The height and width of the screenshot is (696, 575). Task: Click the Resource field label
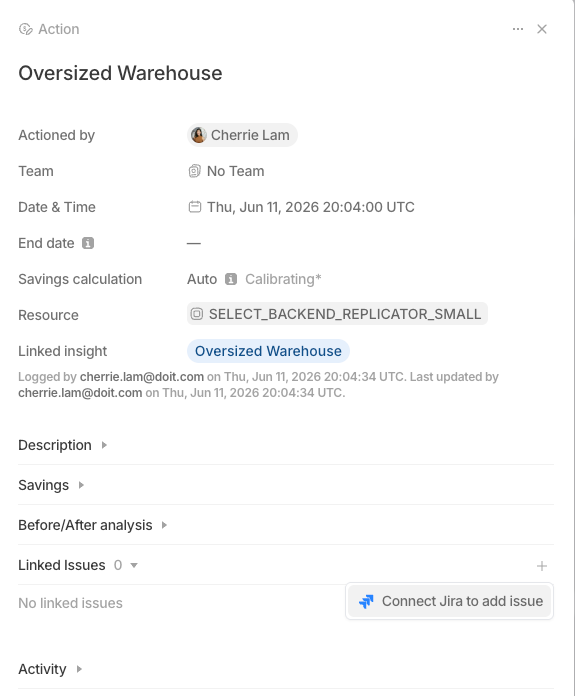tap(48, 315)
